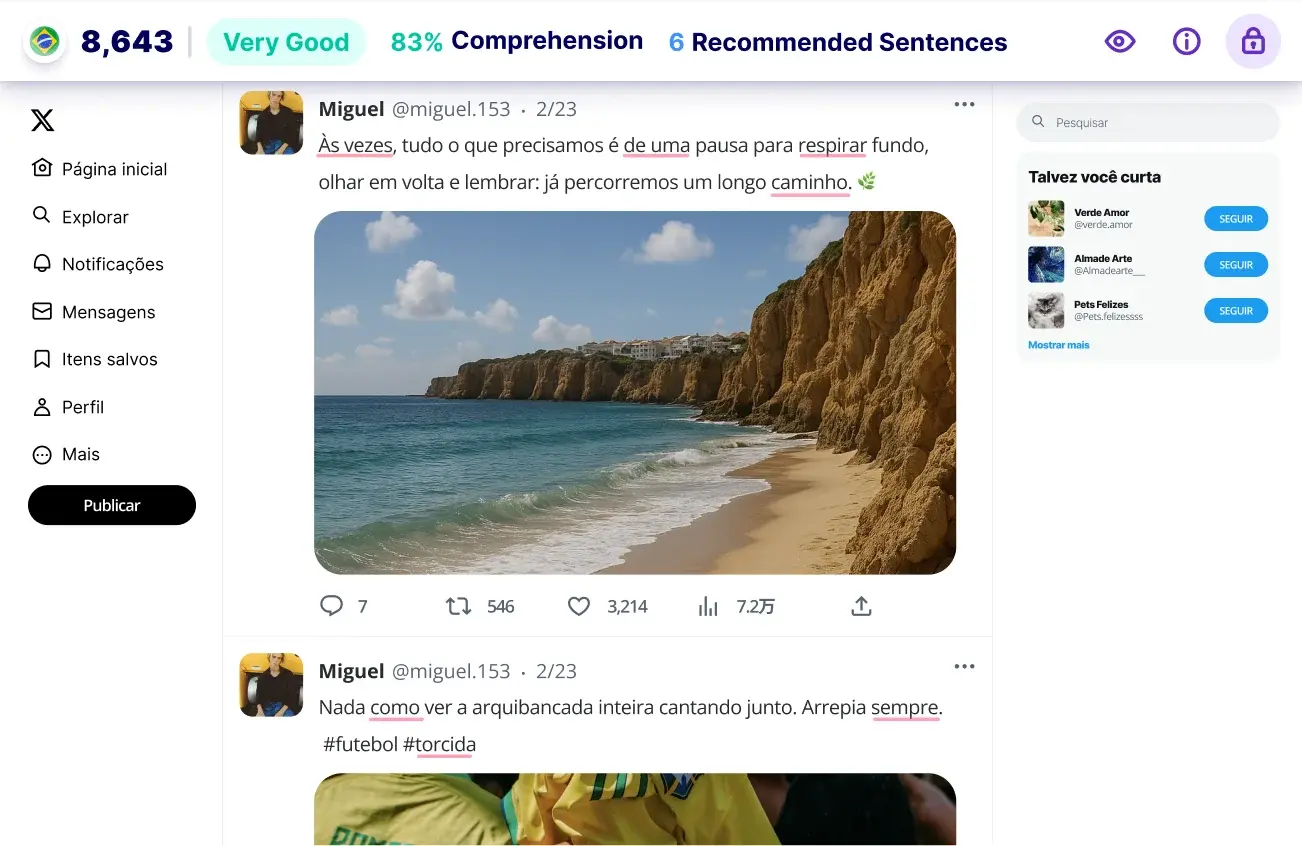Reply to the beach post via comment icon
Image resolution: width=1302 pixels, height=846 pixels.
[331, 606]
